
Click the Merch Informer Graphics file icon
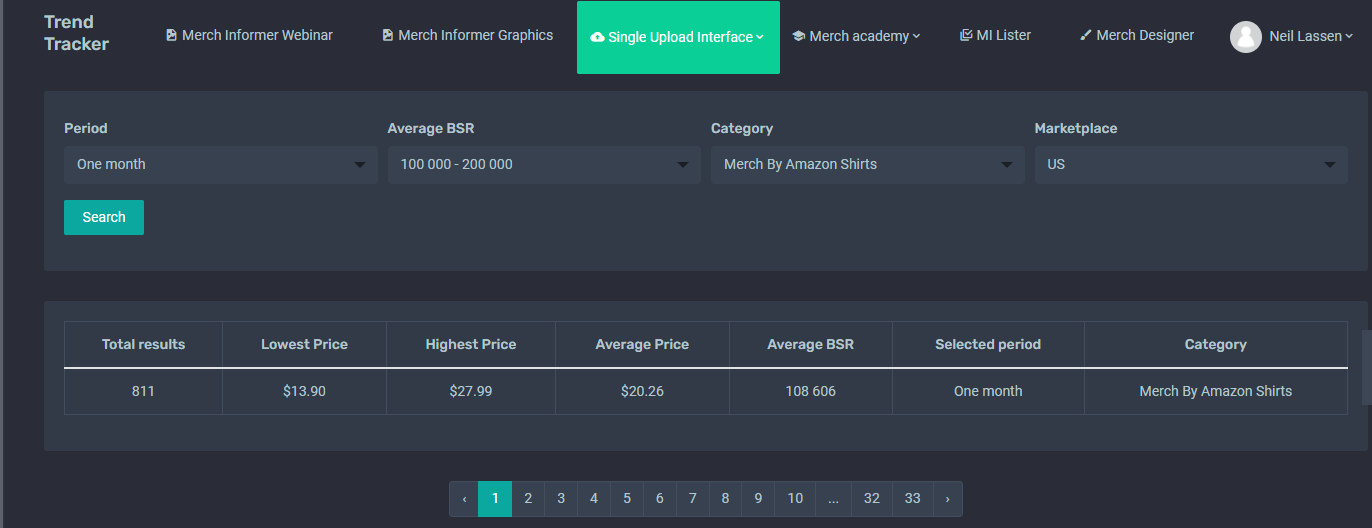tap(387, 35)
